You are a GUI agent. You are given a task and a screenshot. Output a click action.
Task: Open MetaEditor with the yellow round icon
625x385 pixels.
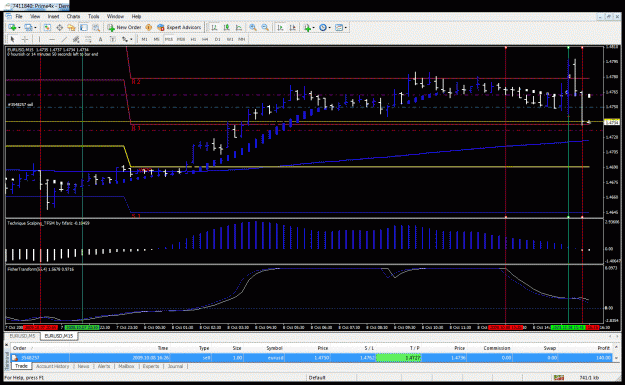tap(149, 28)
